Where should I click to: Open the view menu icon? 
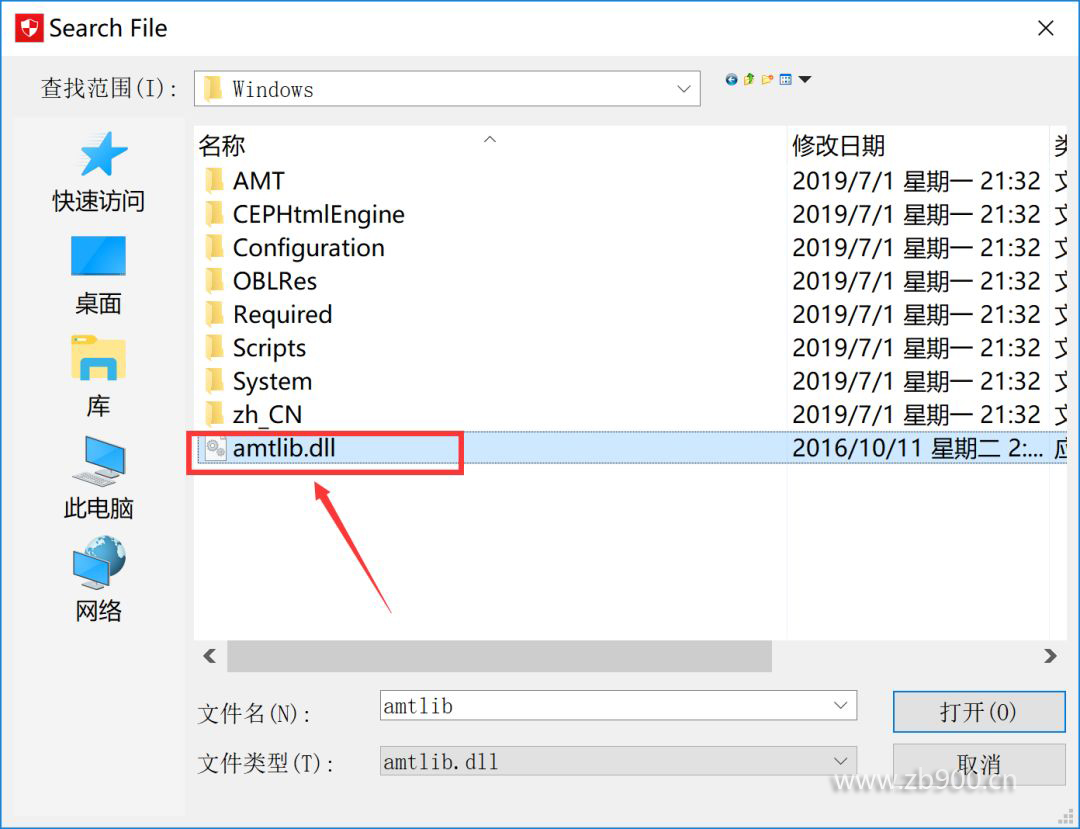coord(785,80)
